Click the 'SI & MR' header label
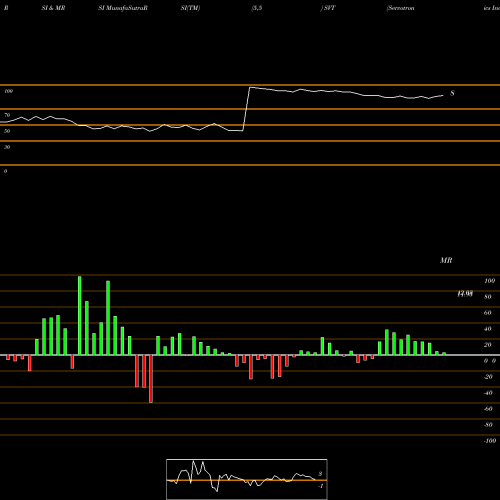This screenshot has width=500, height=500. pyautogui.click(x=53, y=8)
